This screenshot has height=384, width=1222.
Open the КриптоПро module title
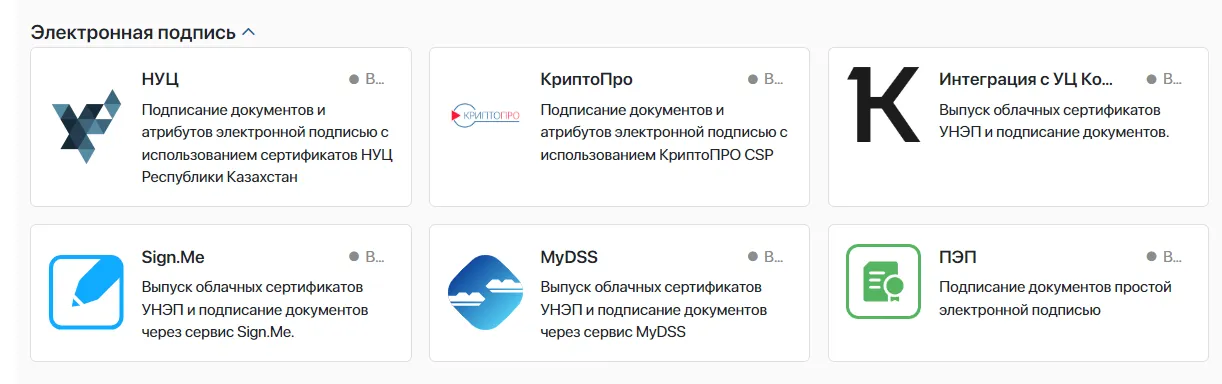click(586, 80)
